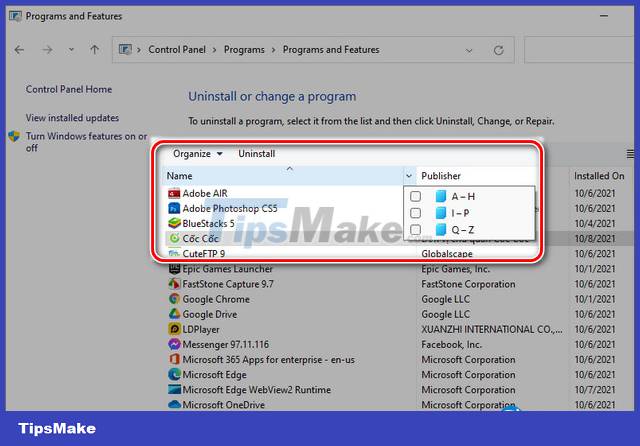This screenshot has width=640, height=446.
Task: Expand the chevron after Control Panel breadcrumb
Action: click(x=214, y=50)
